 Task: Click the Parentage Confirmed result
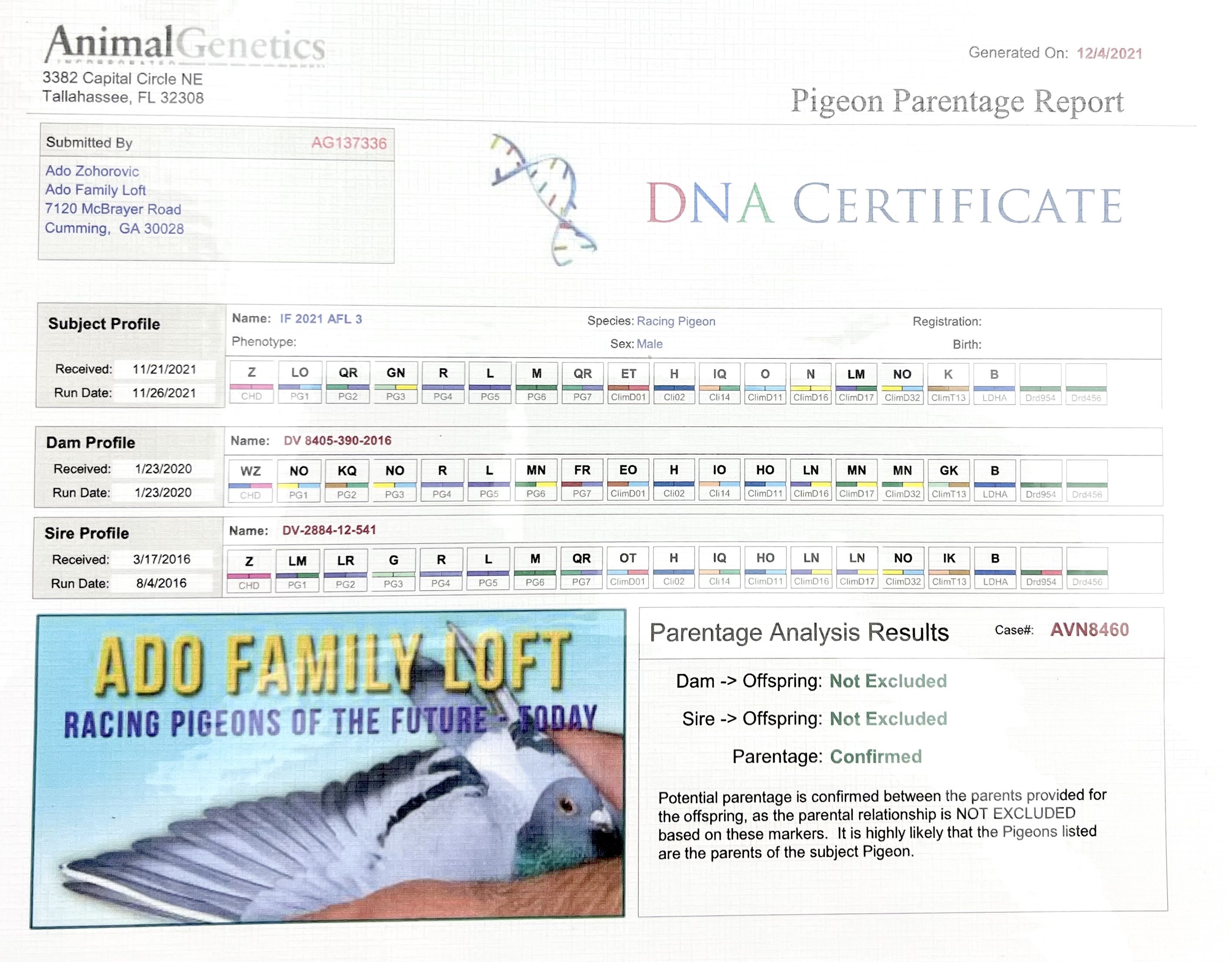[x=875, y=756]
